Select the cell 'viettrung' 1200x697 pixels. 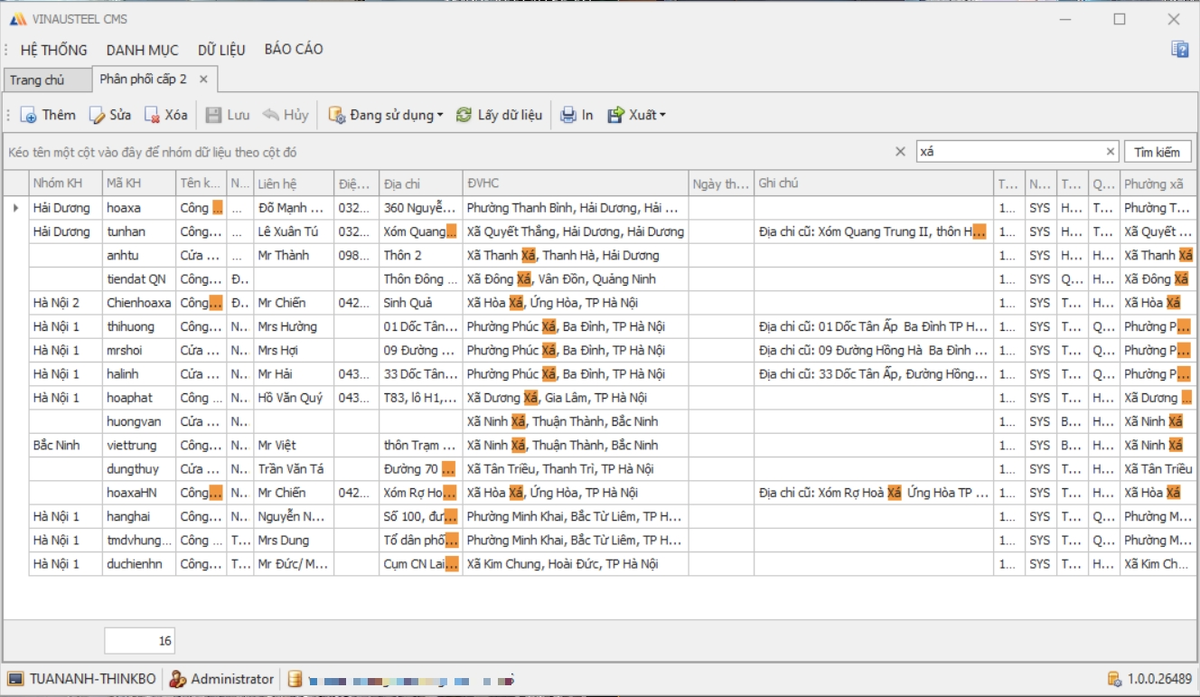[139, 445]
